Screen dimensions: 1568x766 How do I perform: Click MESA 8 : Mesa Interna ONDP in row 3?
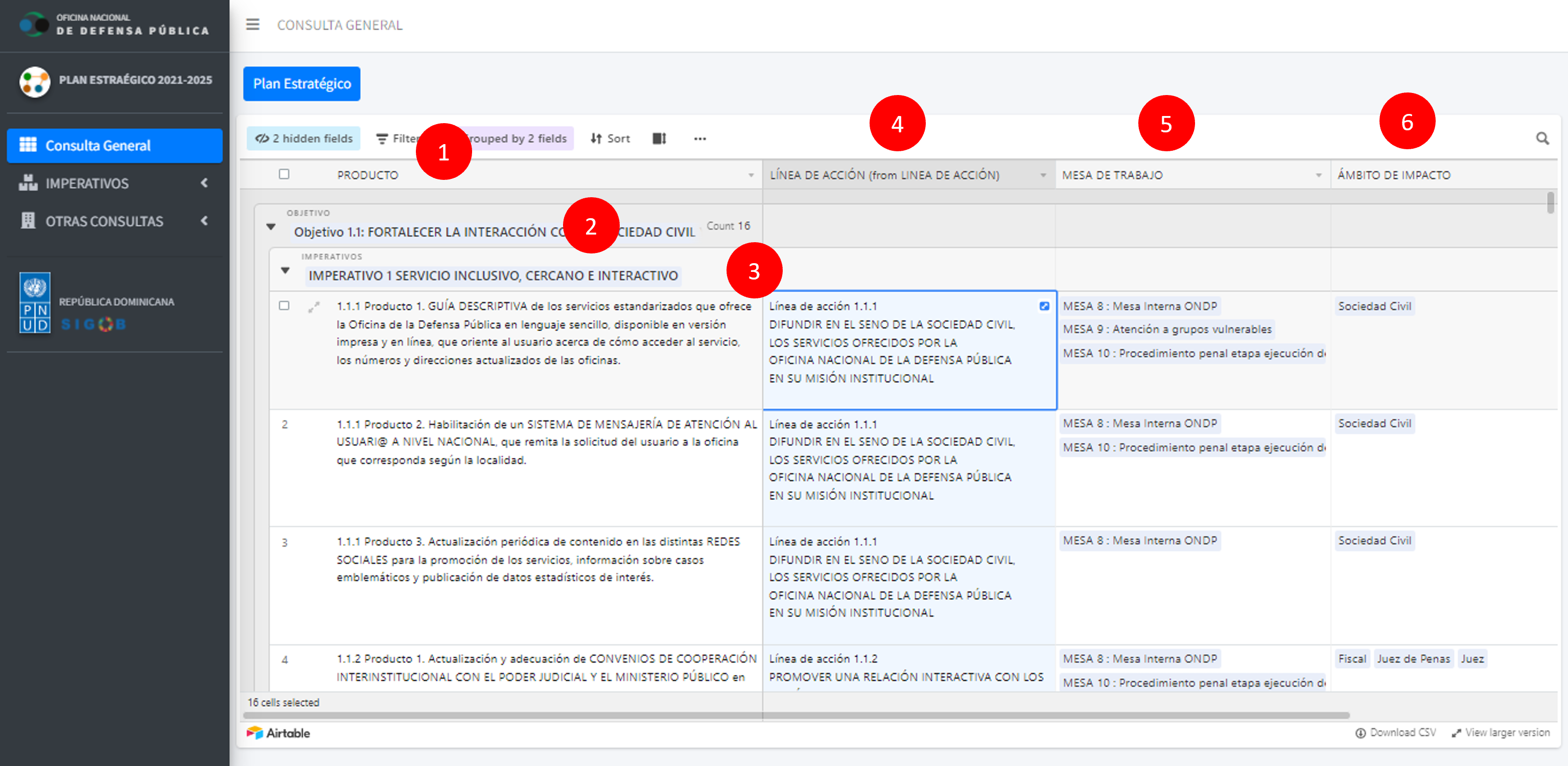(x=1139, y=541)
